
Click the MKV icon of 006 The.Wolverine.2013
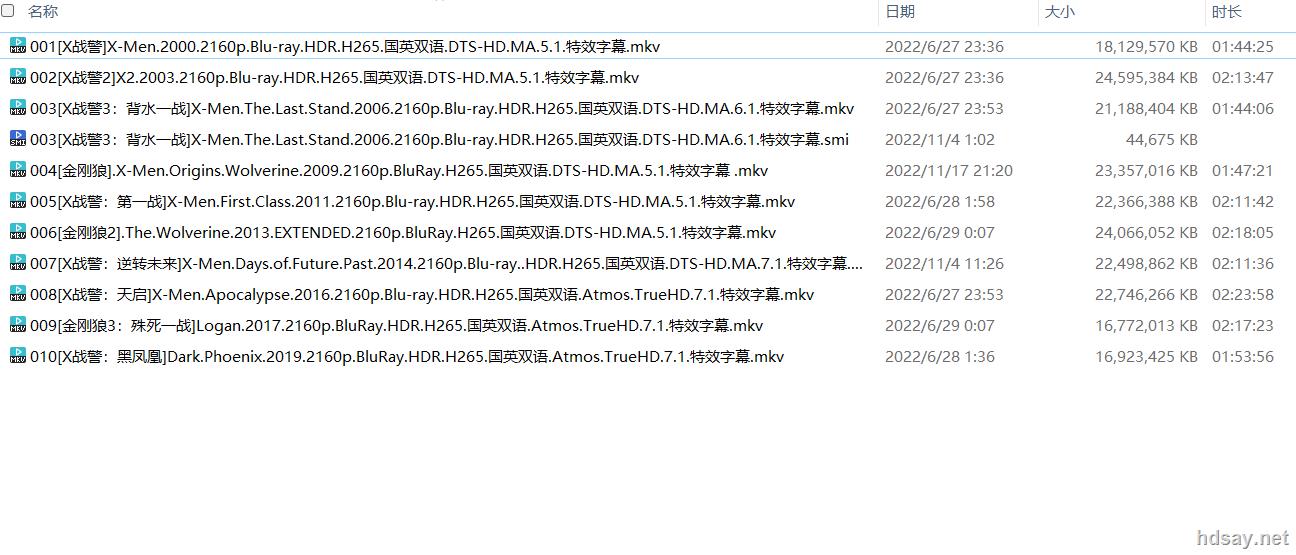18,232
